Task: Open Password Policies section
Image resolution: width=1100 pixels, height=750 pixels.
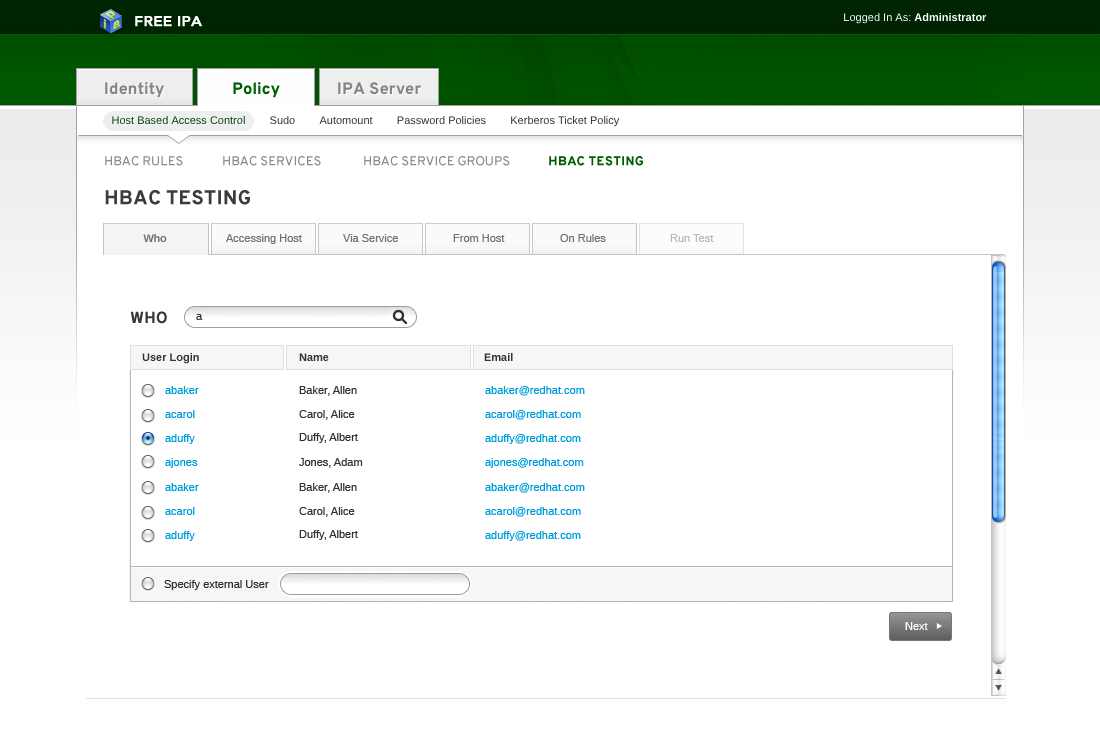Action: point(441,121)
